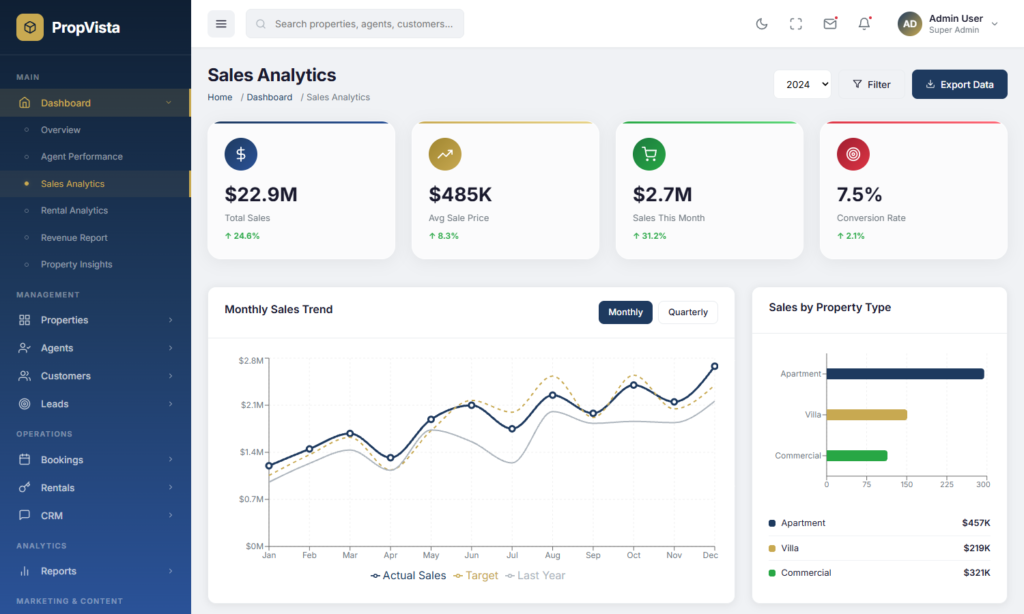
Task: Click the Leads target icon
Action: coord(25,404)
